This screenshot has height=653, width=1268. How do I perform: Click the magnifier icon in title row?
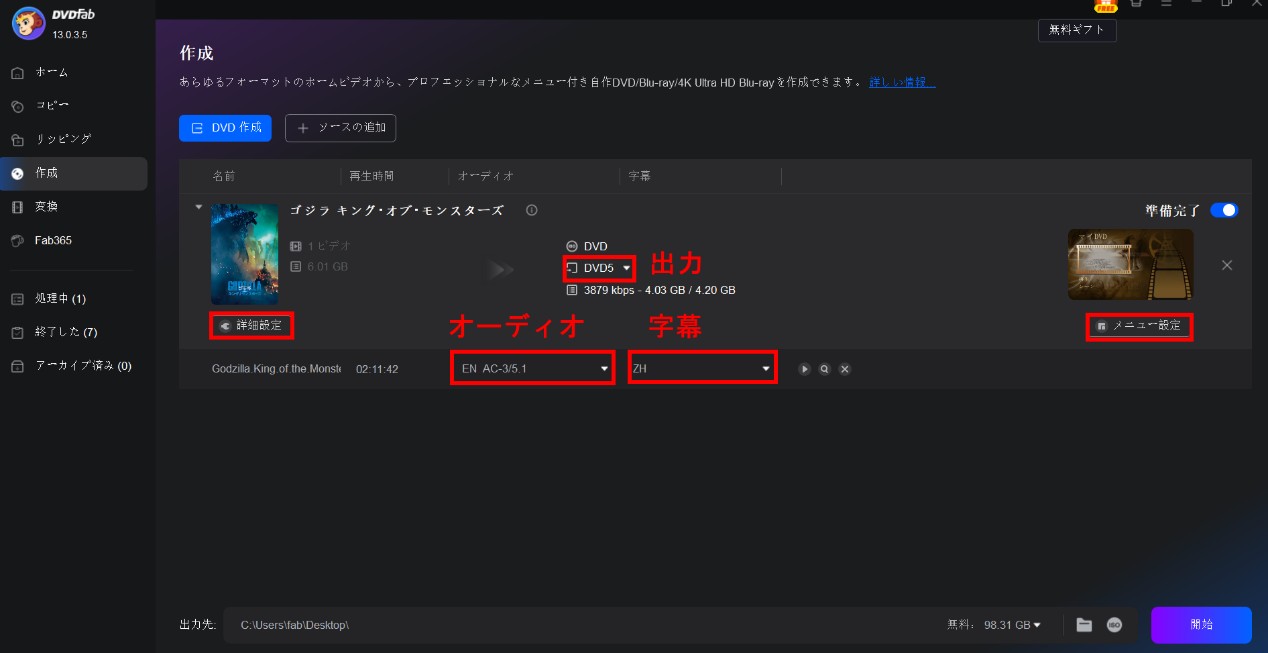pos(824,369)
